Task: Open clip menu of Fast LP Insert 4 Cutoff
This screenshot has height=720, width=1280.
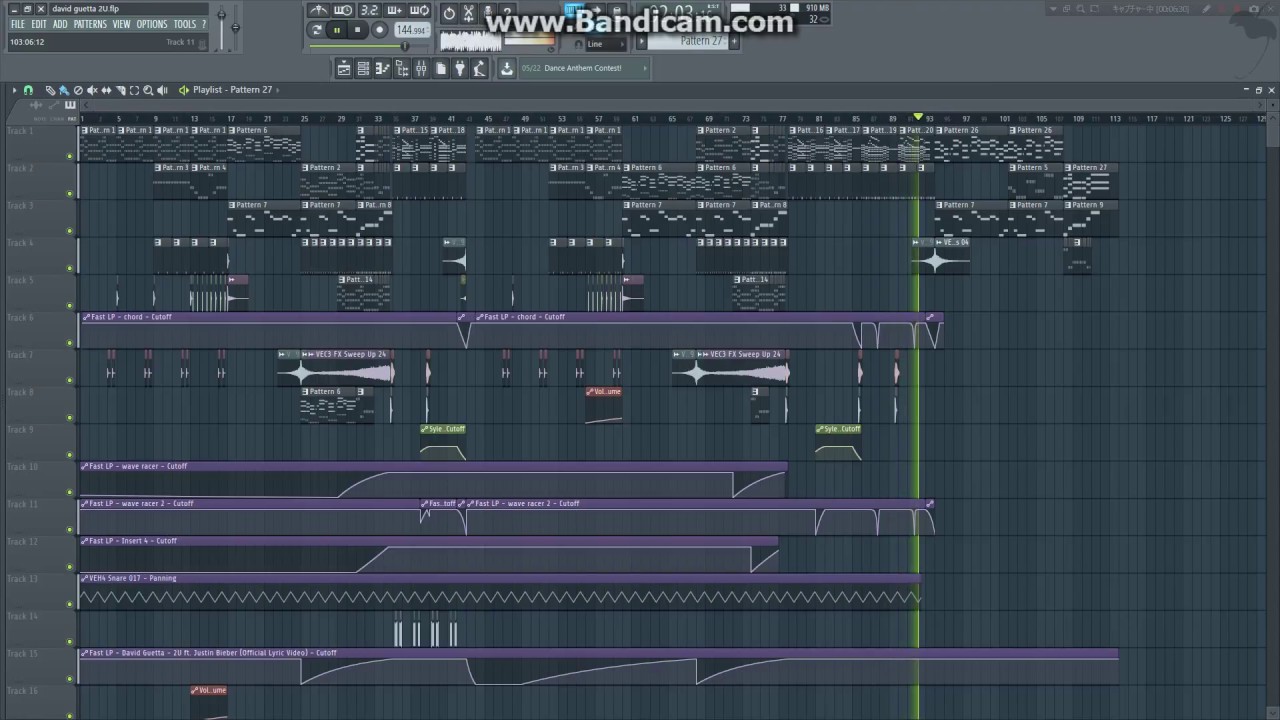Action: [x=86, y=541]
